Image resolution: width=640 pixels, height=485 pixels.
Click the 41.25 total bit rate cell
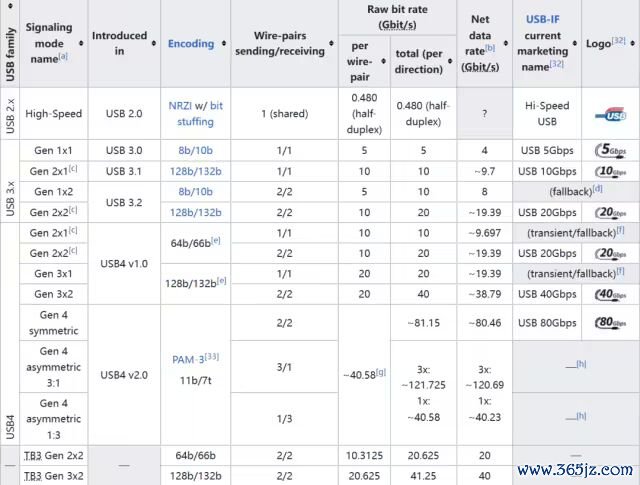423,476
